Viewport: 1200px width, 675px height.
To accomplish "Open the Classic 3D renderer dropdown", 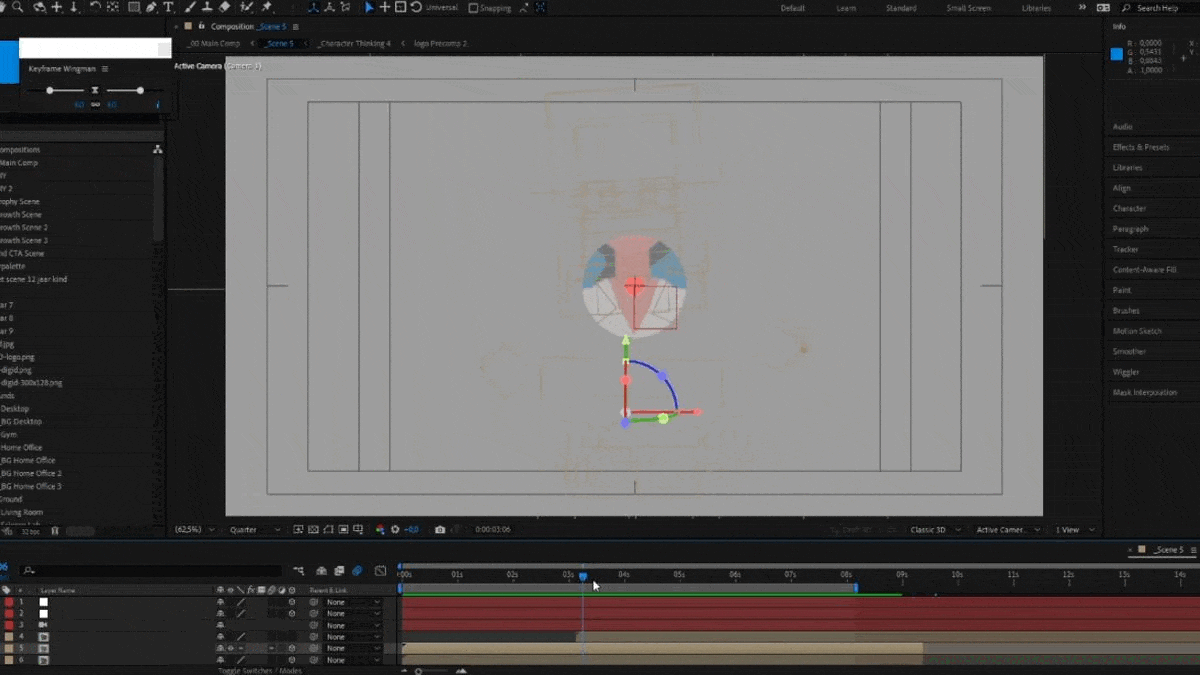I will (935, 530).
